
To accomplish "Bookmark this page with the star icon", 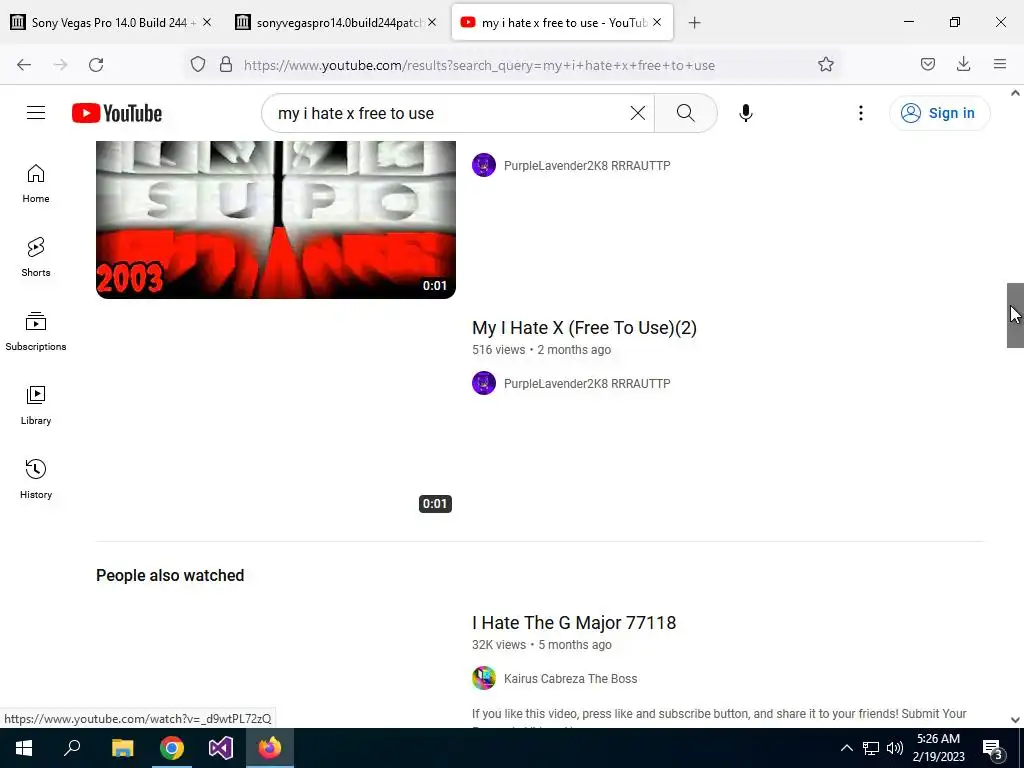I will 825,65.
